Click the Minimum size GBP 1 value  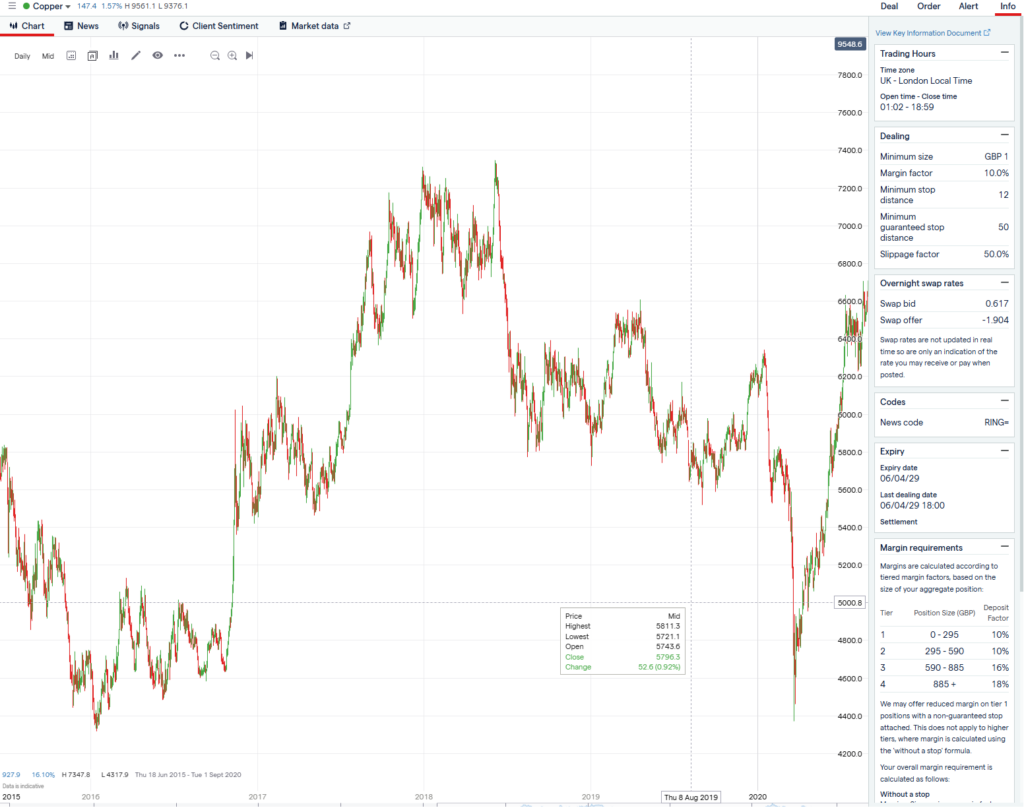tap(996, 157)
